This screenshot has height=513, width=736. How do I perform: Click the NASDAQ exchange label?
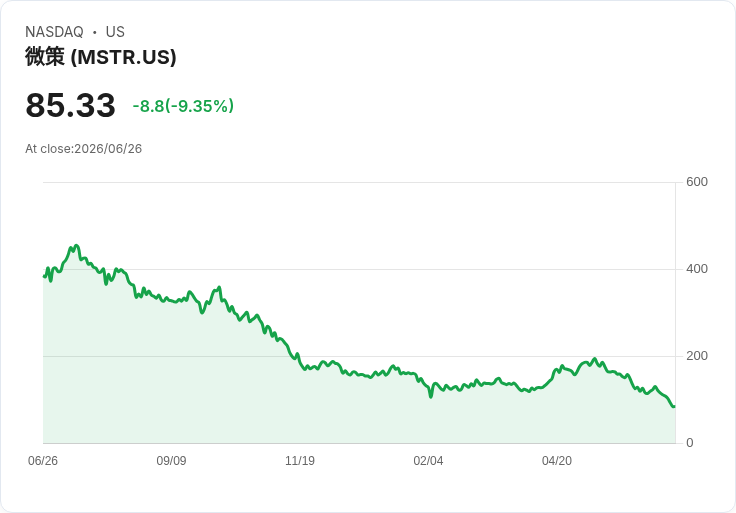click(x=54, y=32)
